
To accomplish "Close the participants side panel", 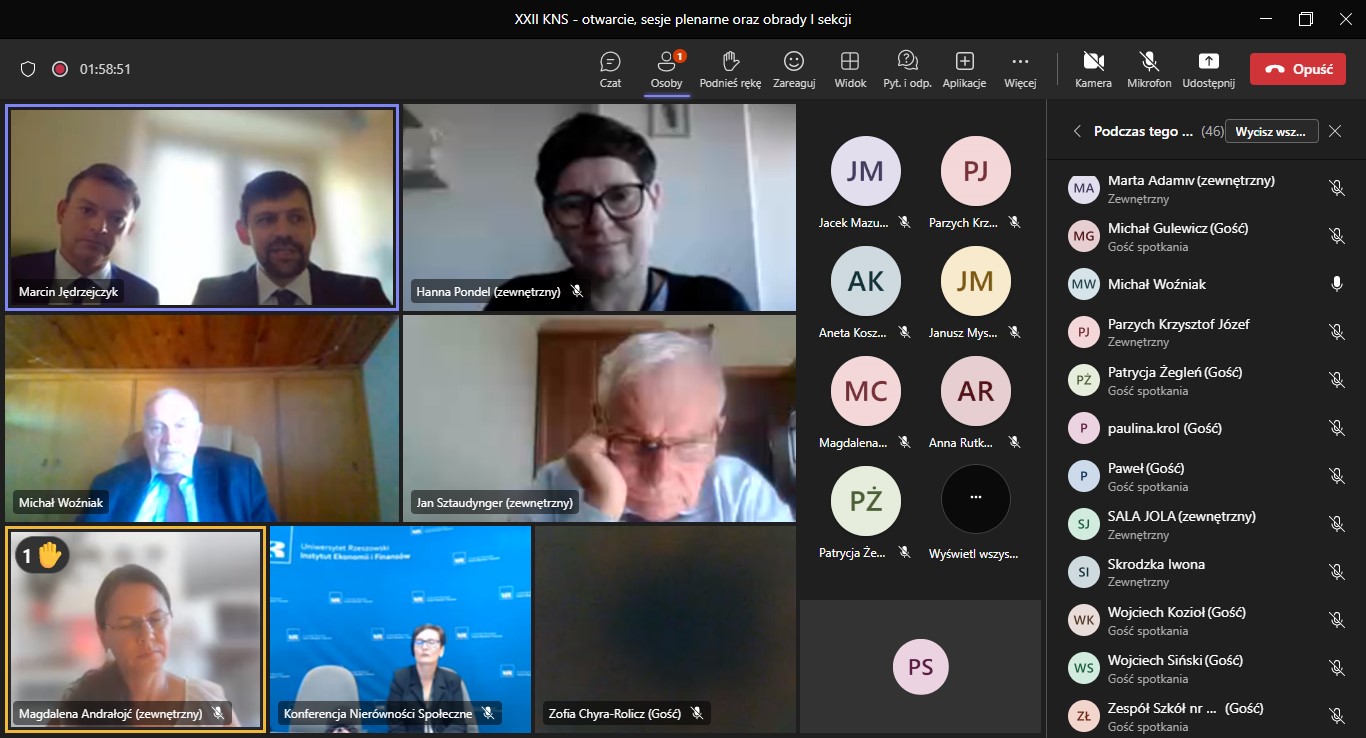I will coord(1335,131).
